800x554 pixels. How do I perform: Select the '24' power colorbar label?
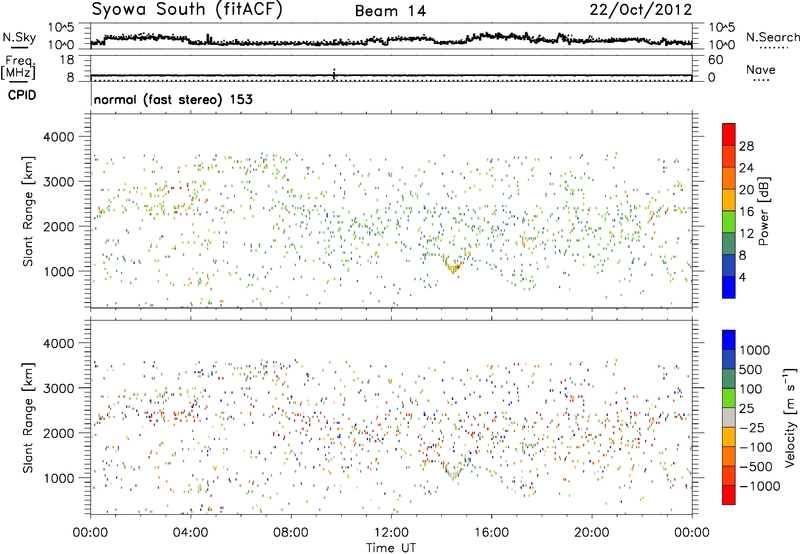click(746, 168)
